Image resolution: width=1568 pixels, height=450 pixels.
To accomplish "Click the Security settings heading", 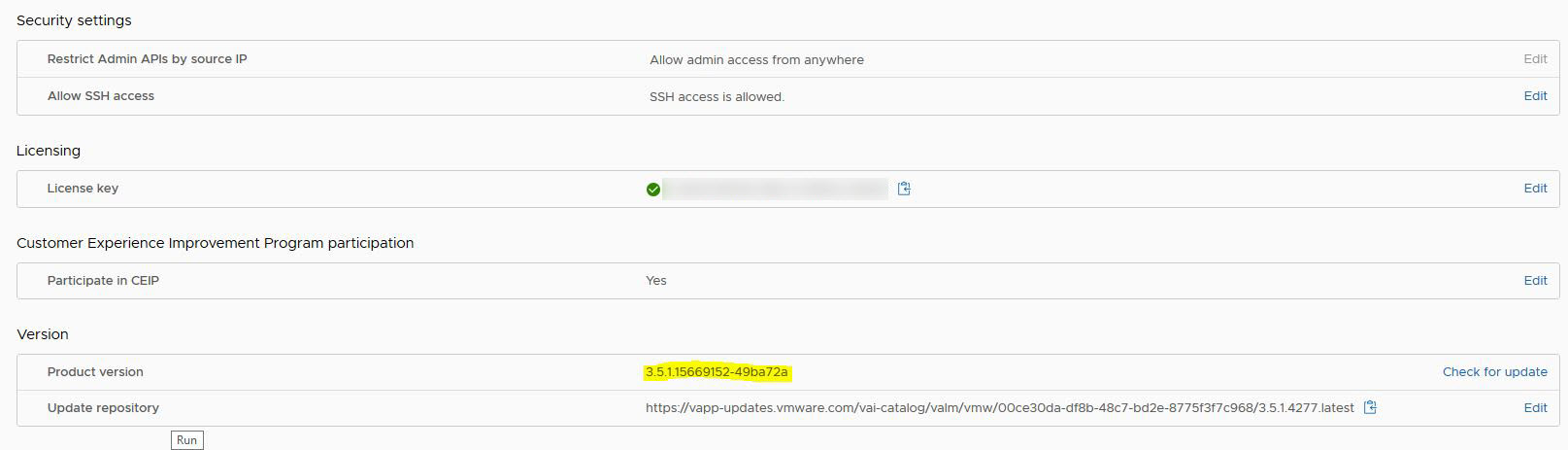I will coord(74,20).
